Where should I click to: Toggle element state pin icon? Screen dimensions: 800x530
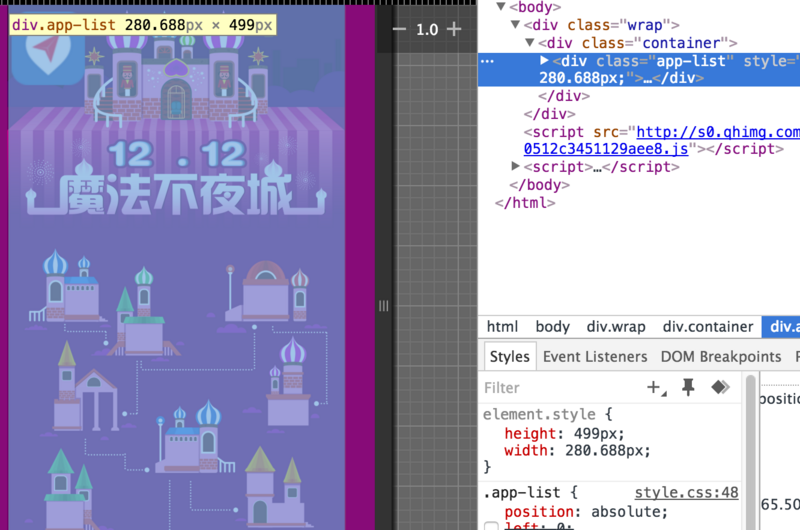pos(688,387)
